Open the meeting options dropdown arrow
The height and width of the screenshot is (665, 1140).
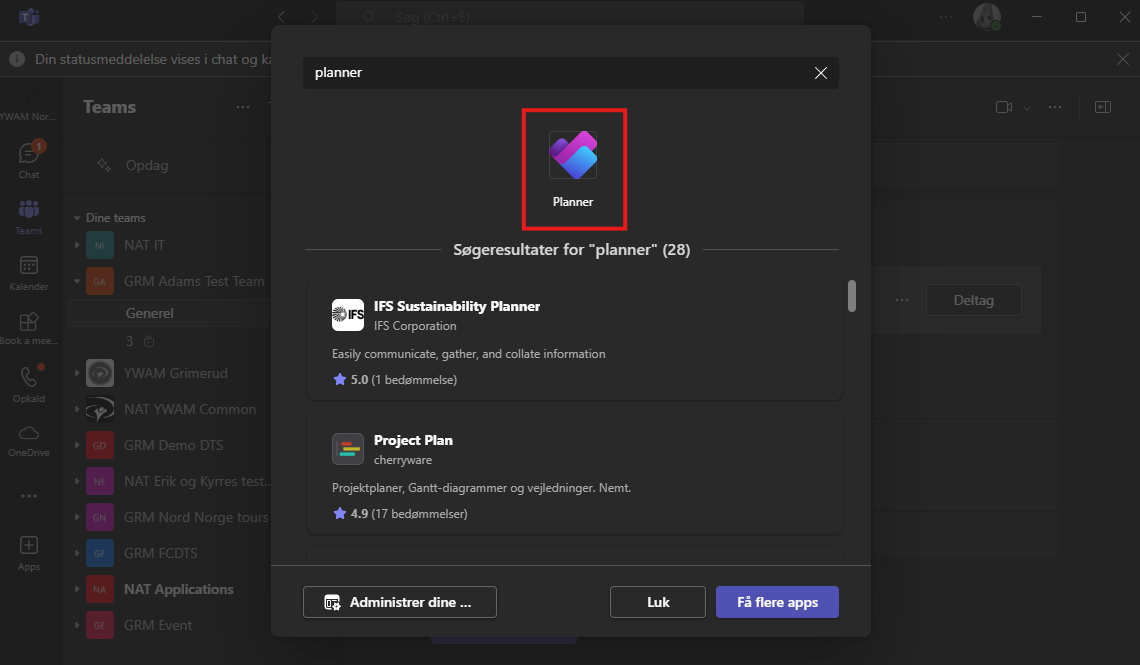(1027, 108)
